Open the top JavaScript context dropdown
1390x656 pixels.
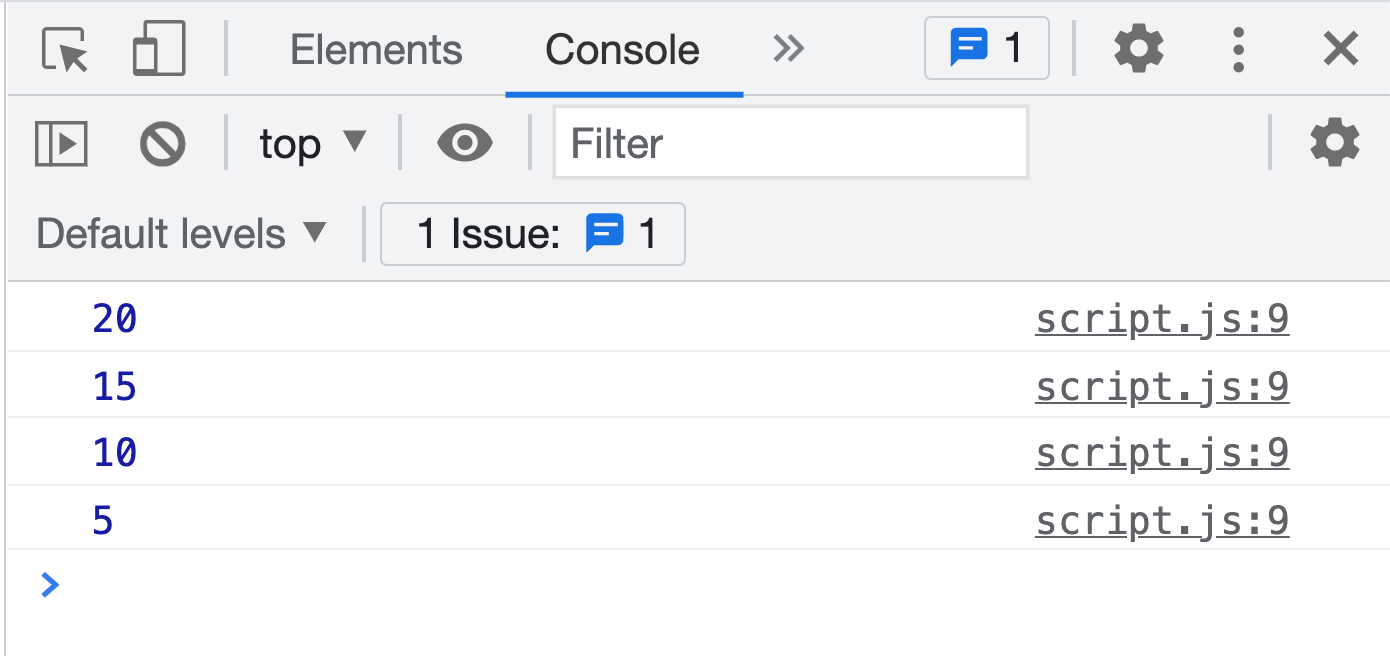pos(313,144)
